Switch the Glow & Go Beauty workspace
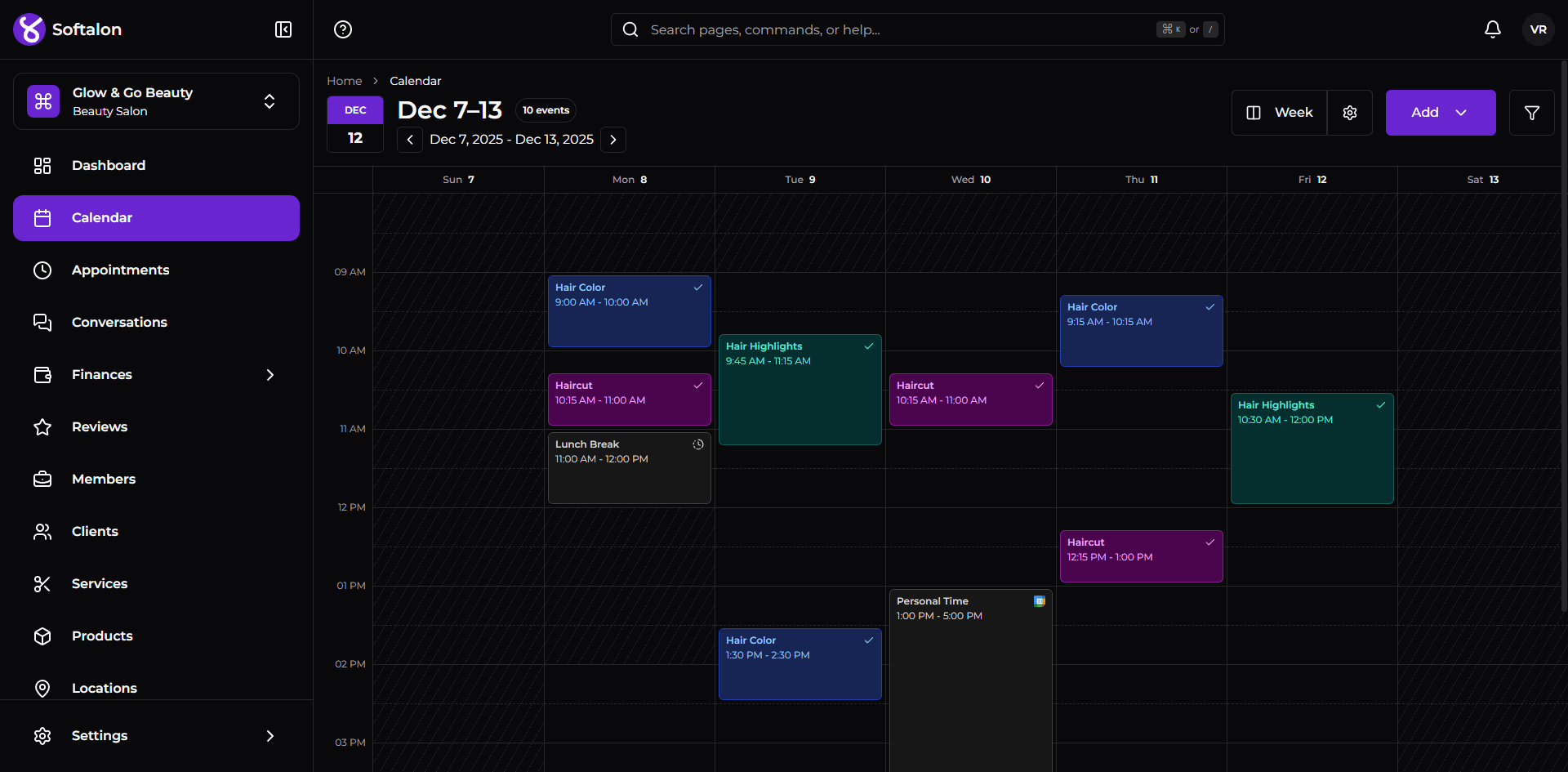Screen dimensions: 1568x772 (156, 101)
